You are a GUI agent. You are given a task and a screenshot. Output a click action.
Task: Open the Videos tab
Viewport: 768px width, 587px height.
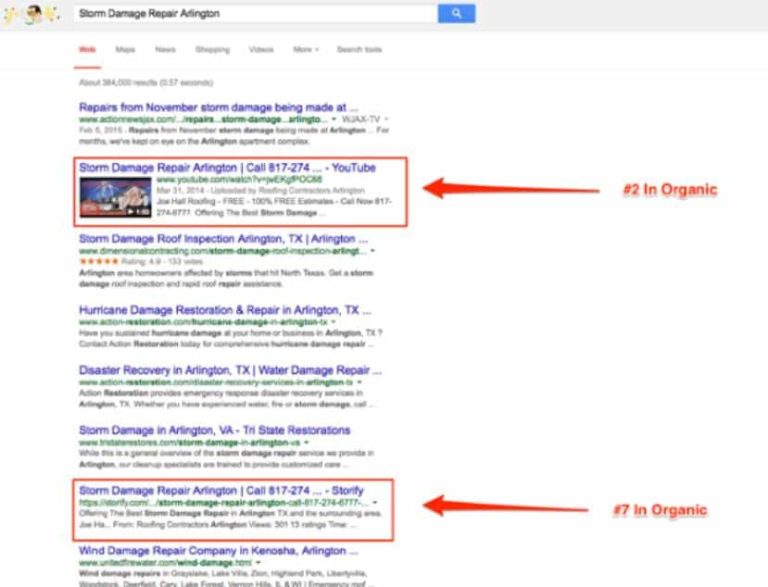(x=261, y=49)
